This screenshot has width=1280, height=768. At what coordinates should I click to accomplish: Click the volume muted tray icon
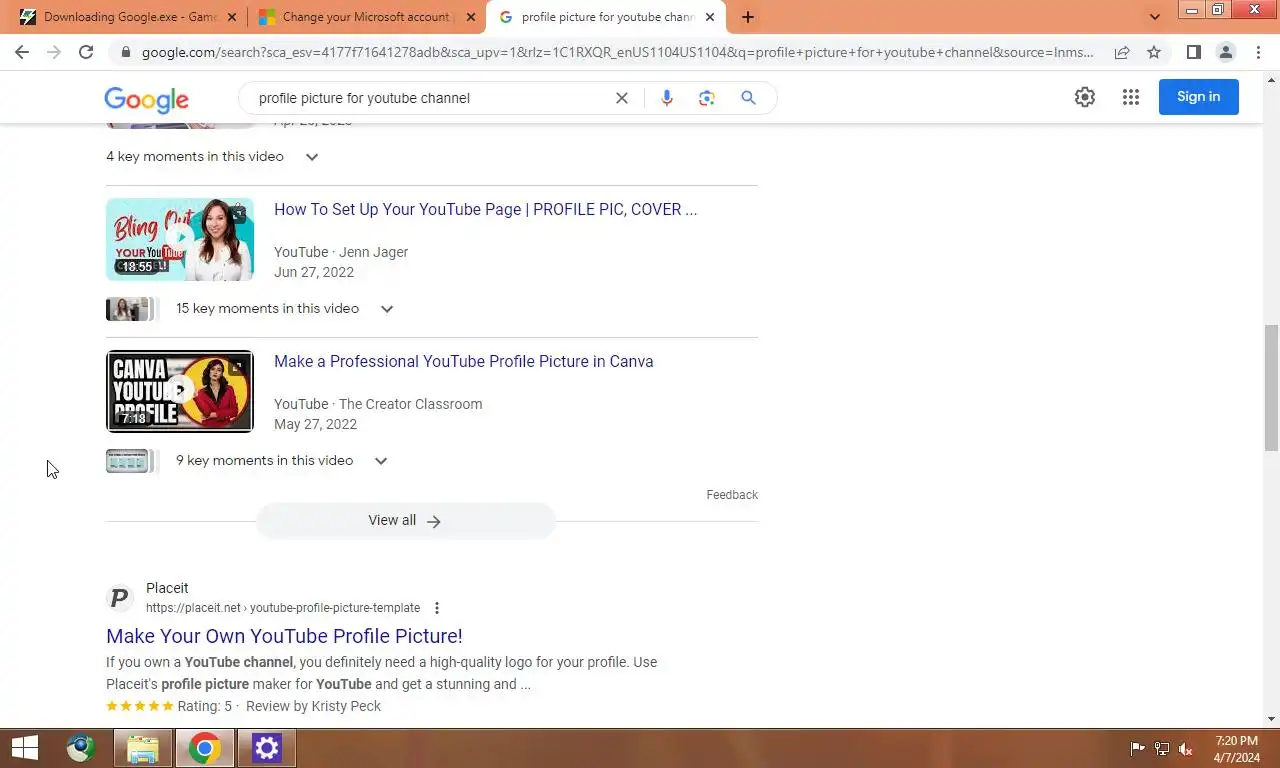pos(1186,749)
